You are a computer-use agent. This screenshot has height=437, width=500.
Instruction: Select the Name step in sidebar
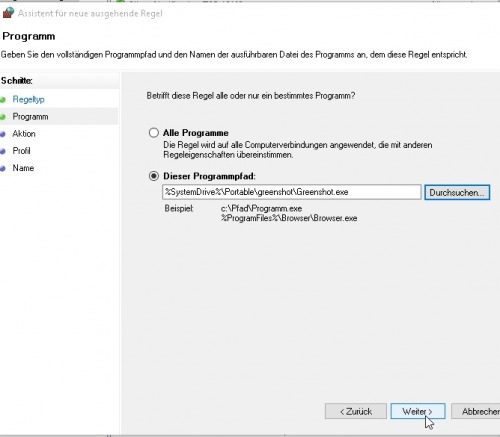(23, 168)
